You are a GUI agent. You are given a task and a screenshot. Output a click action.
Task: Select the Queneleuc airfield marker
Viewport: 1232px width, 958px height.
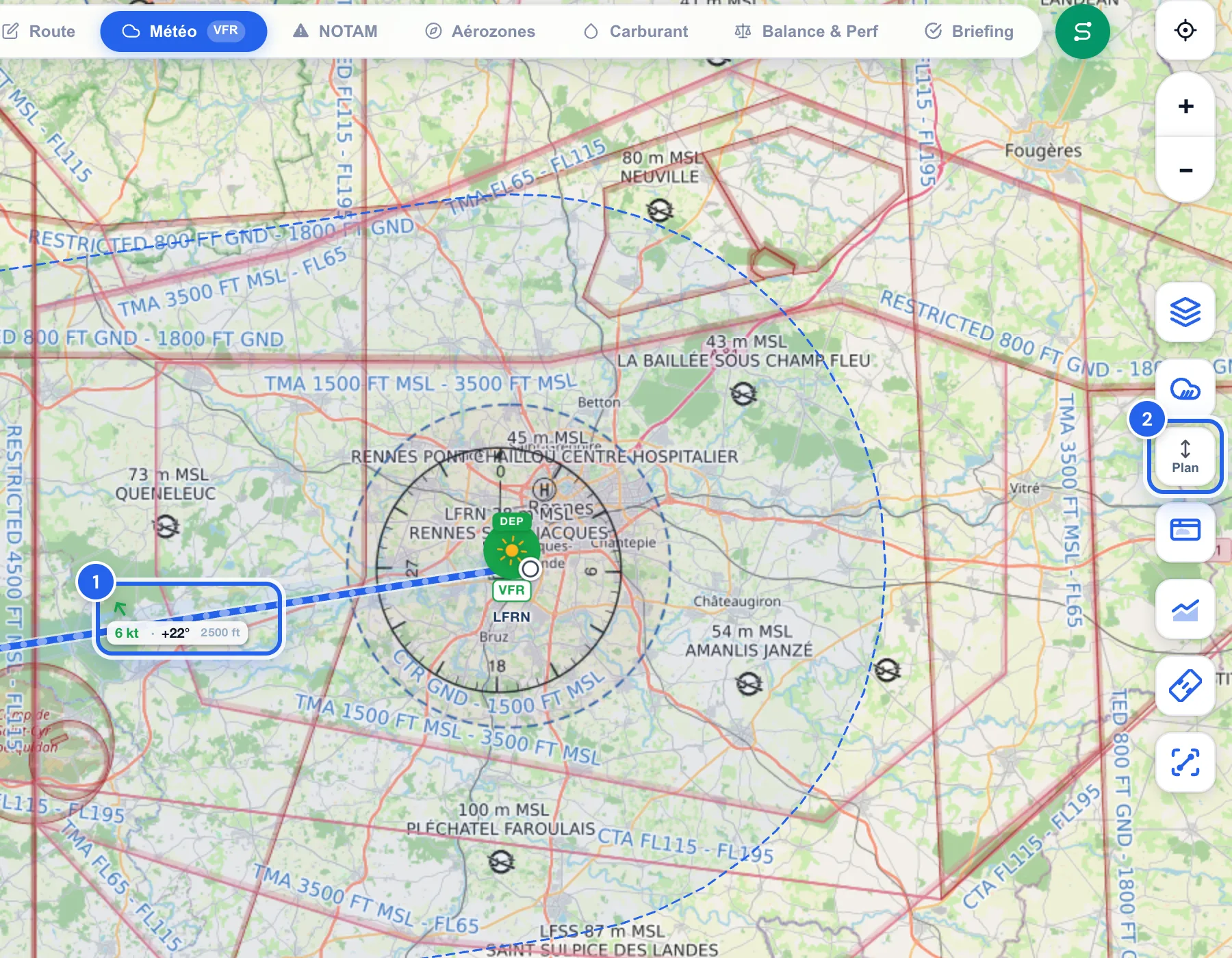(166, 526)
